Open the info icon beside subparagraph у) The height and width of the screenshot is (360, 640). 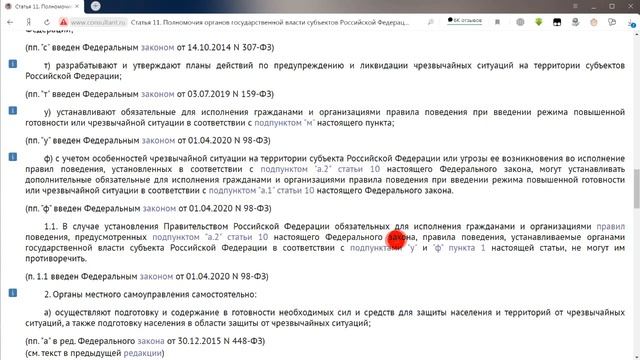(x=13, y=111)
